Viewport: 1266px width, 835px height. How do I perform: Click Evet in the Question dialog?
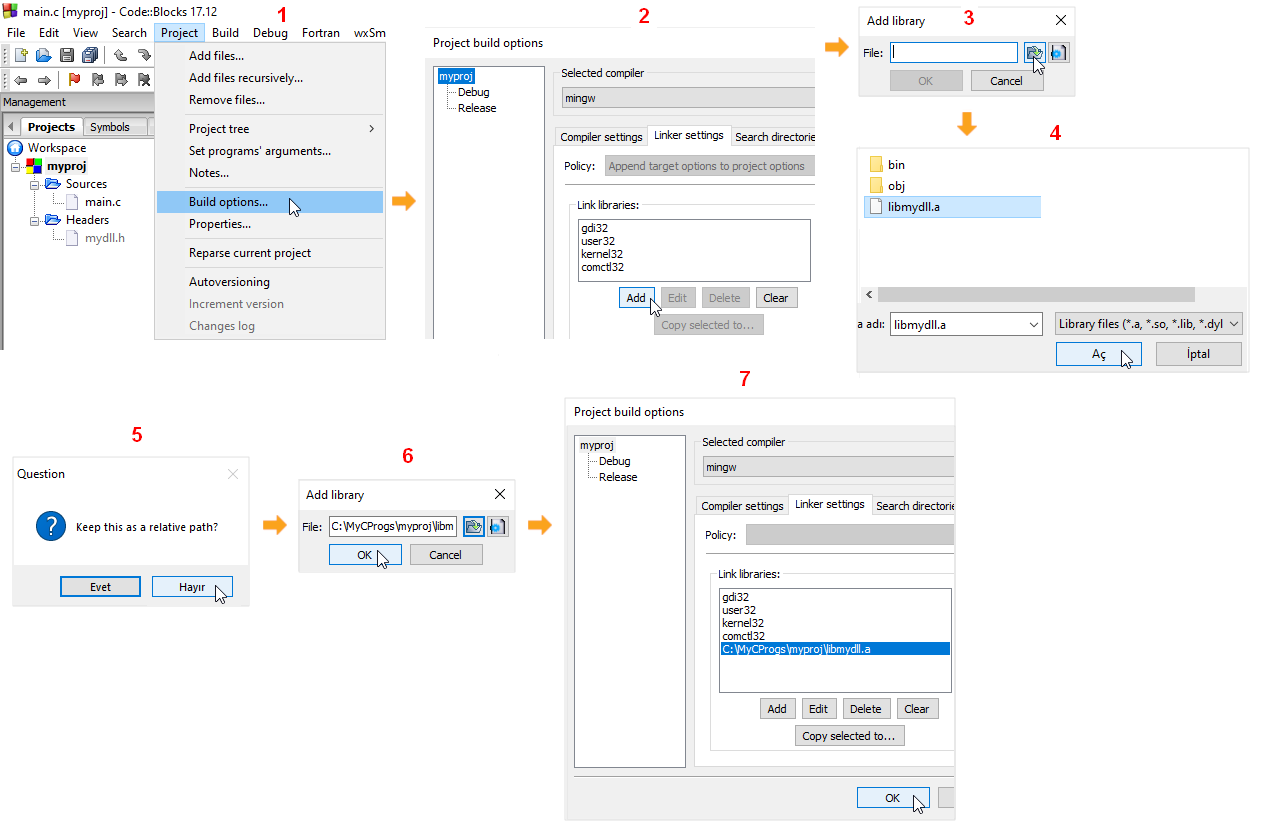(x=100, y=587)
